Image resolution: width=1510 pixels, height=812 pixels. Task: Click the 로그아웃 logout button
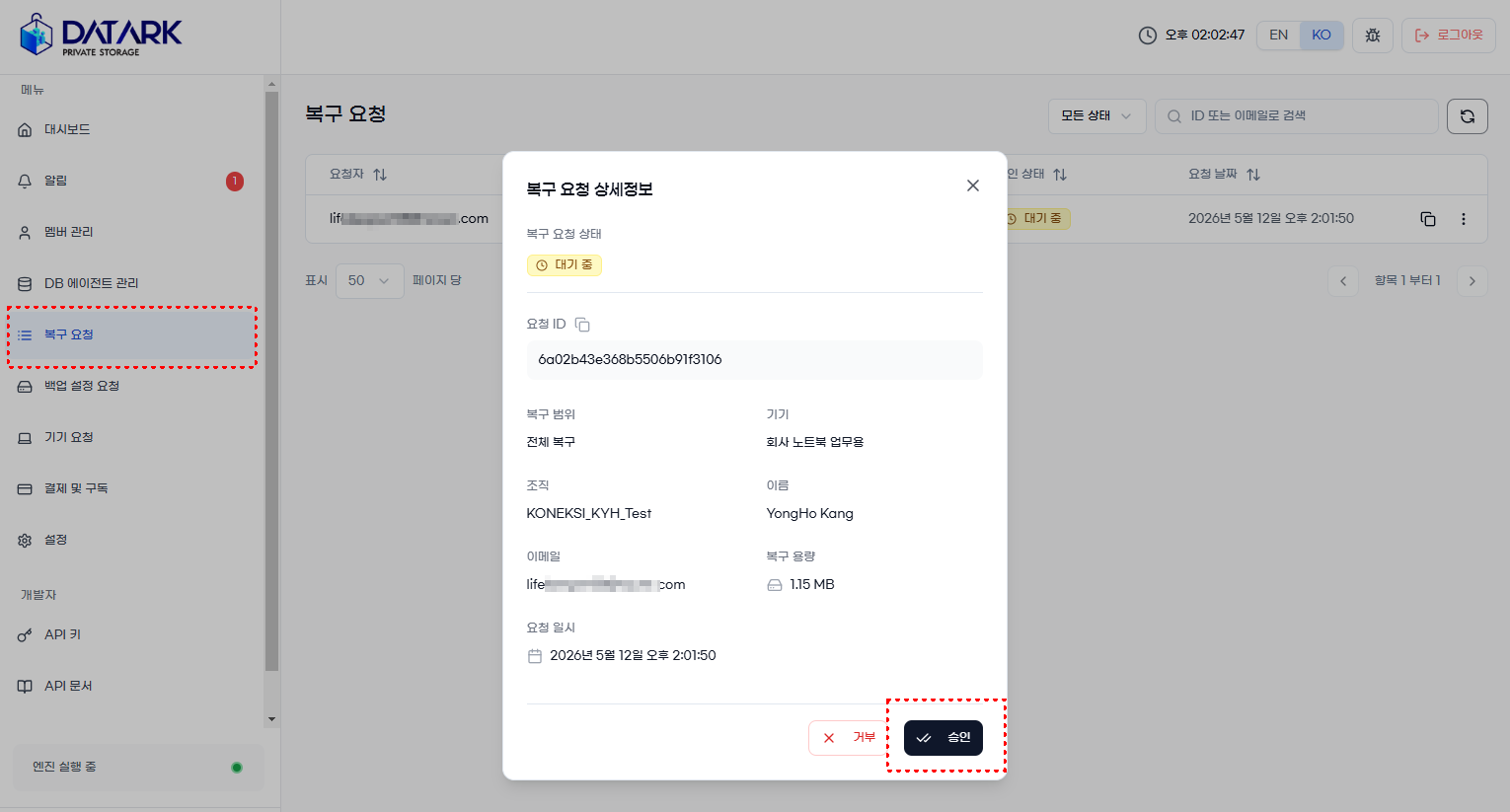point(1449,35)
